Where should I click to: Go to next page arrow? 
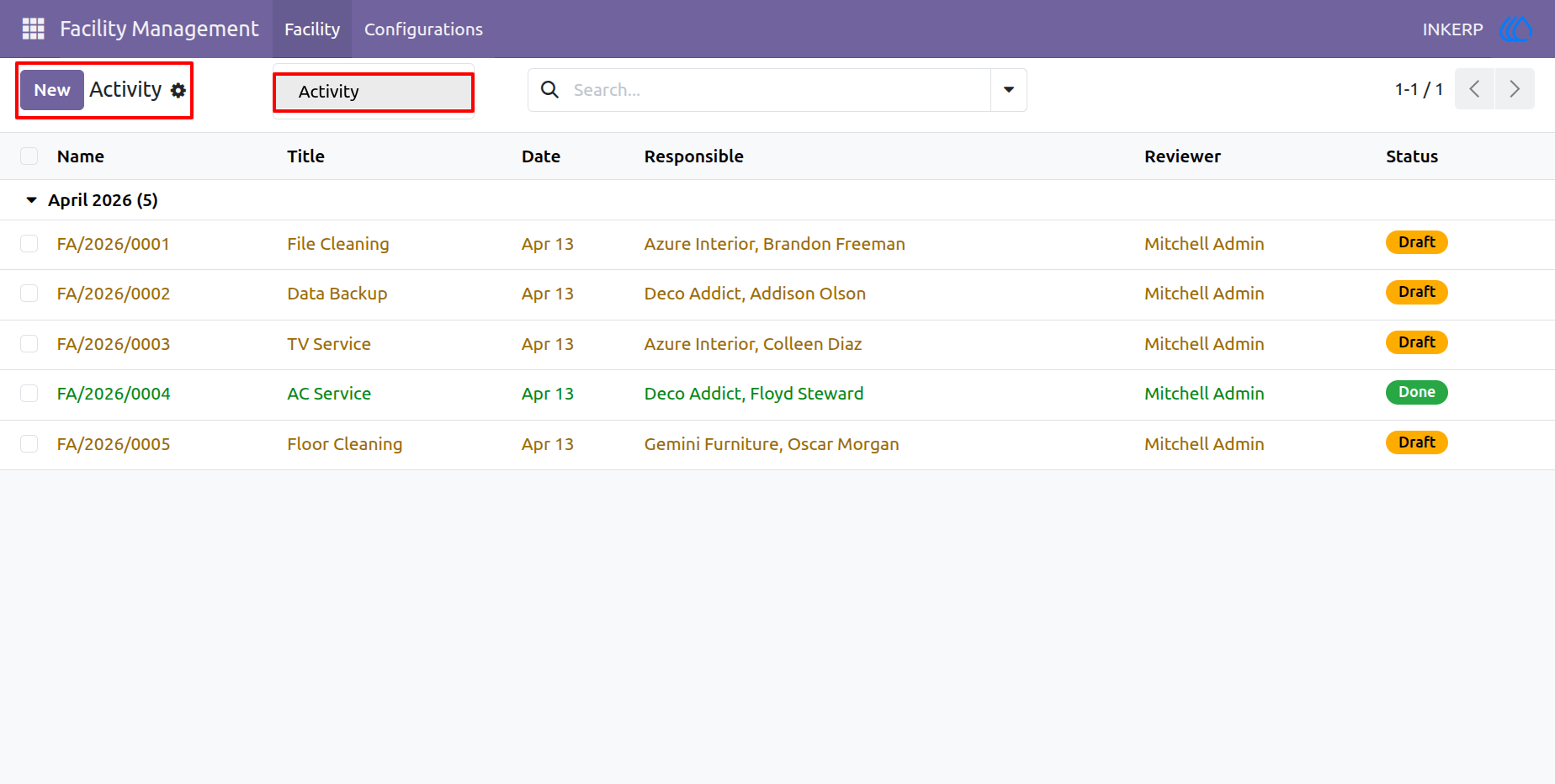1515,89
